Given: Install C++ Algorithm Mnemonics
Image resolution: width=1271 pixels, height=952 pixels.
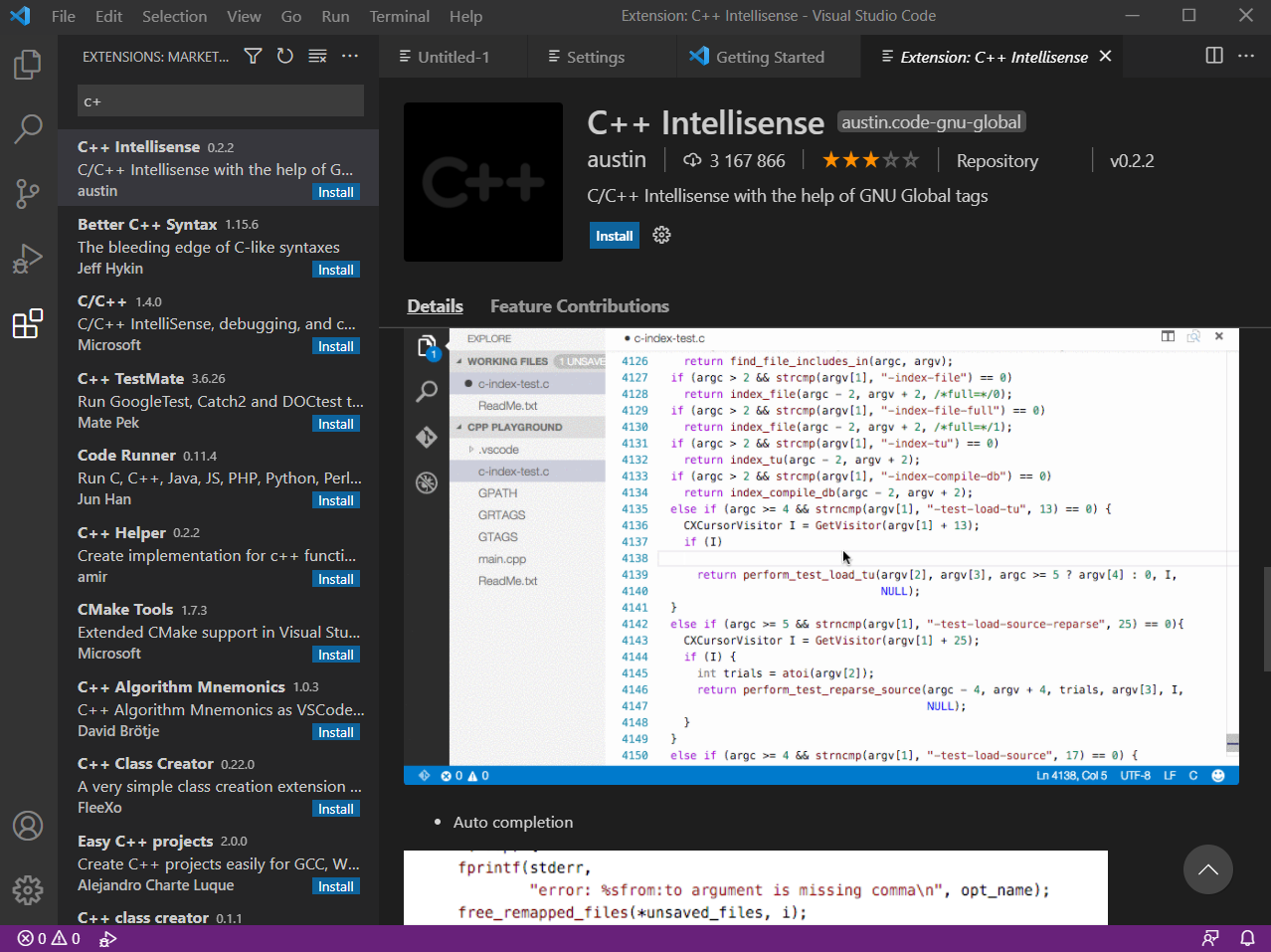Looking at the screenshot, I should point(336,732).
